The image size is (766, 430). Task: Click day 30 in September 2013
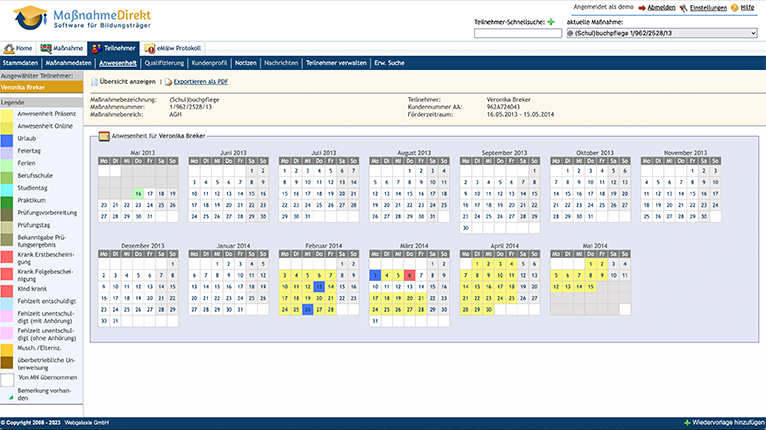(466, 228)
